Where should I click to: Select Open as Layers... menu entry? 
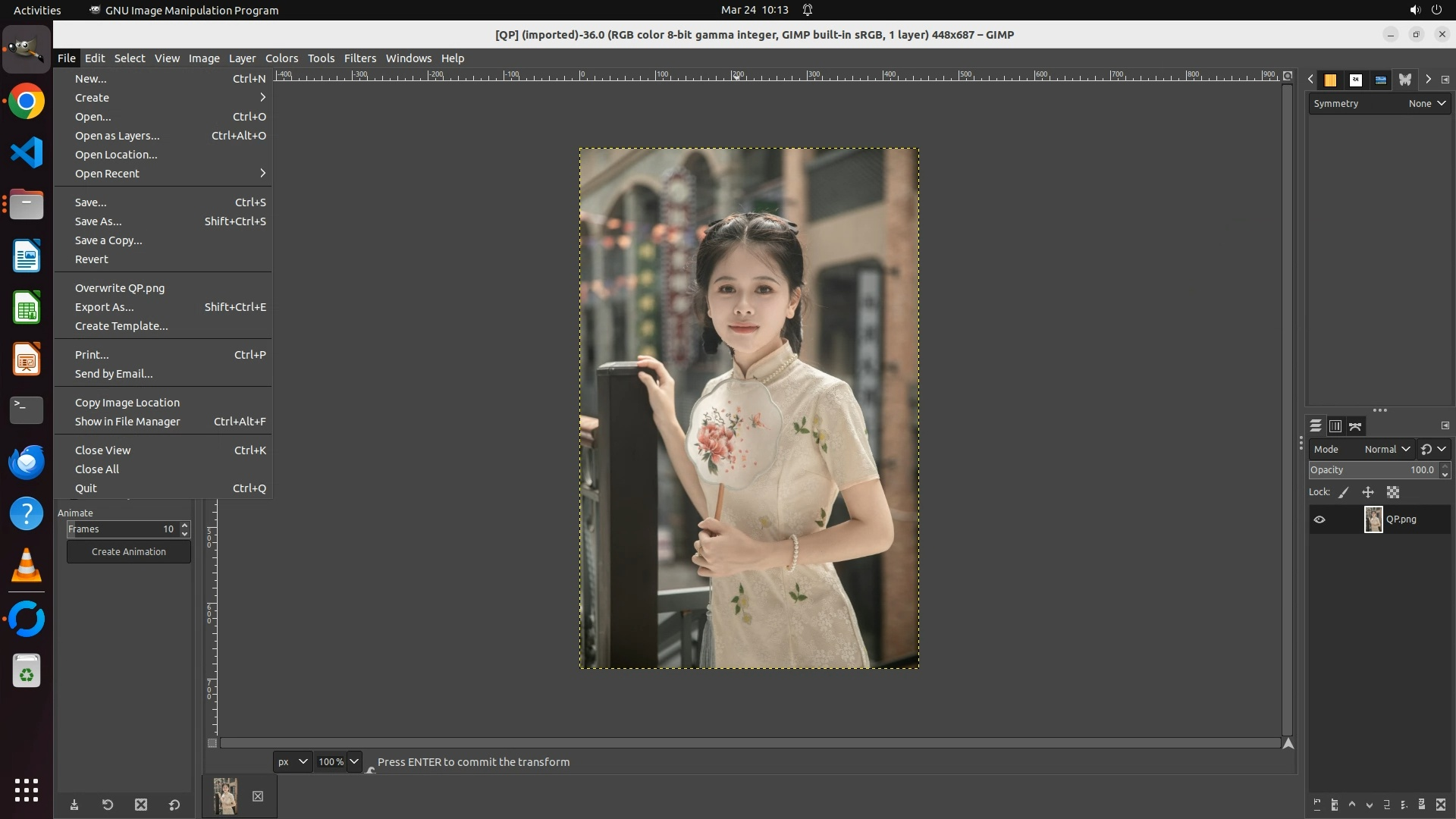[x=117, y=136]
